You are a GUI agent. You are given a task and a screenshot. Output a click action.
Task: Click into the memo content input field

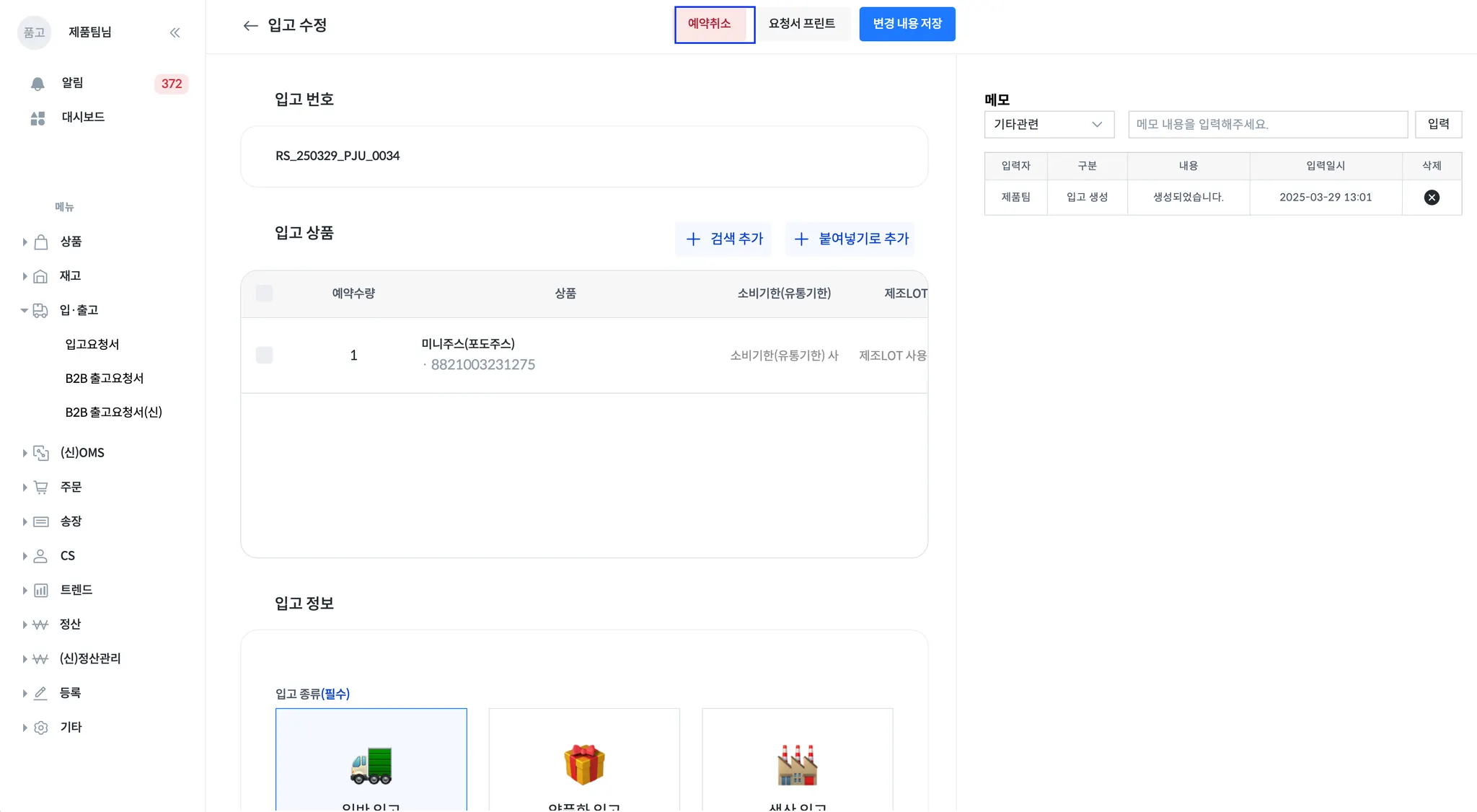click(x=1267, y=125)
